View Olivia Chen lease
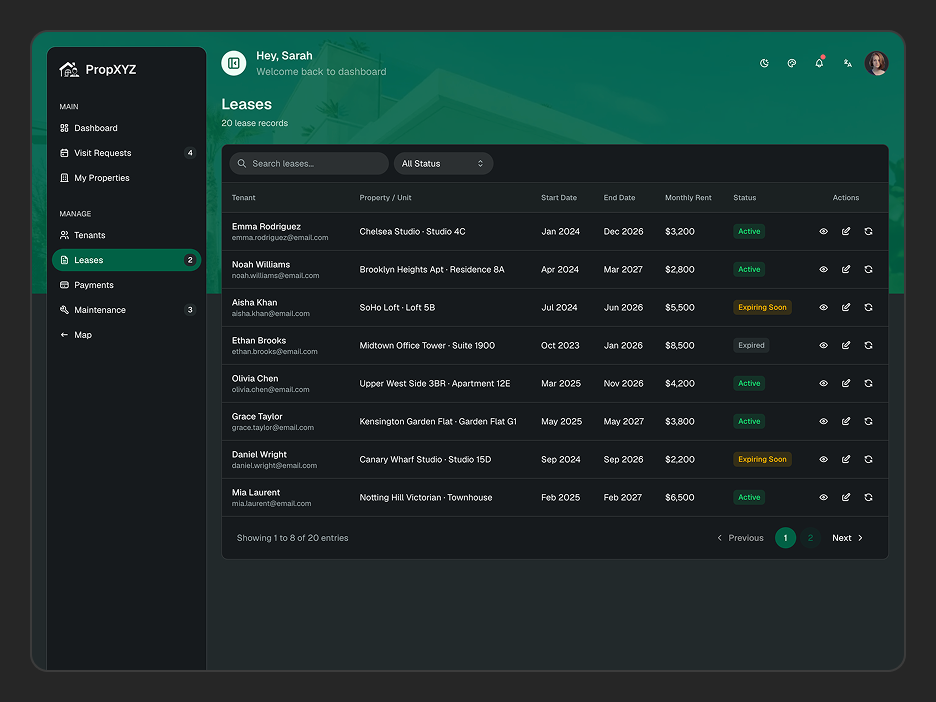 (823, 384)
